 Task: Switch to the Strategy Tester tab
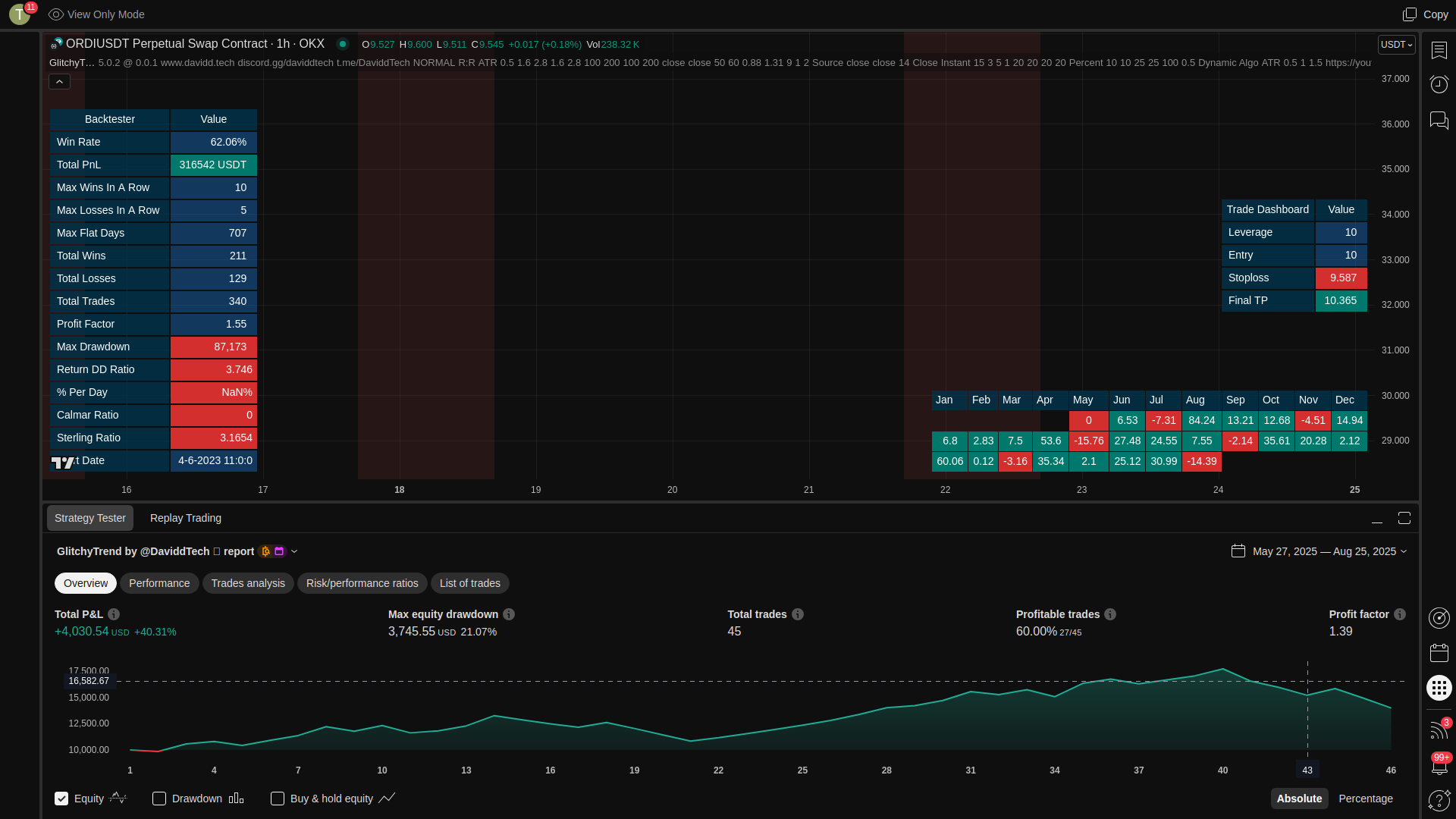[x=90, y=518]
